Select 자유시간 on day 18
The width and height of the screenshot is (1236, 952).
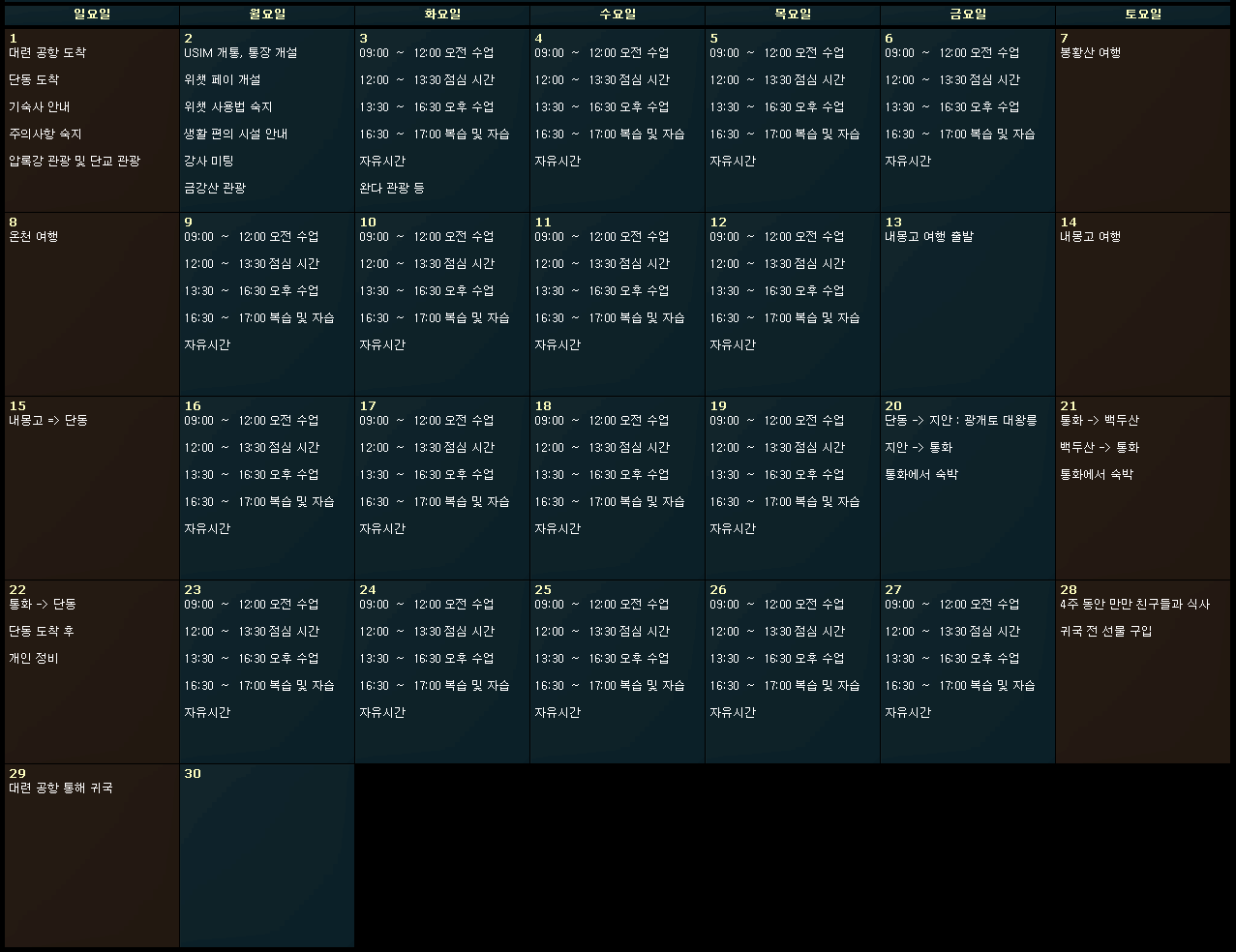(x=558, y=529)
